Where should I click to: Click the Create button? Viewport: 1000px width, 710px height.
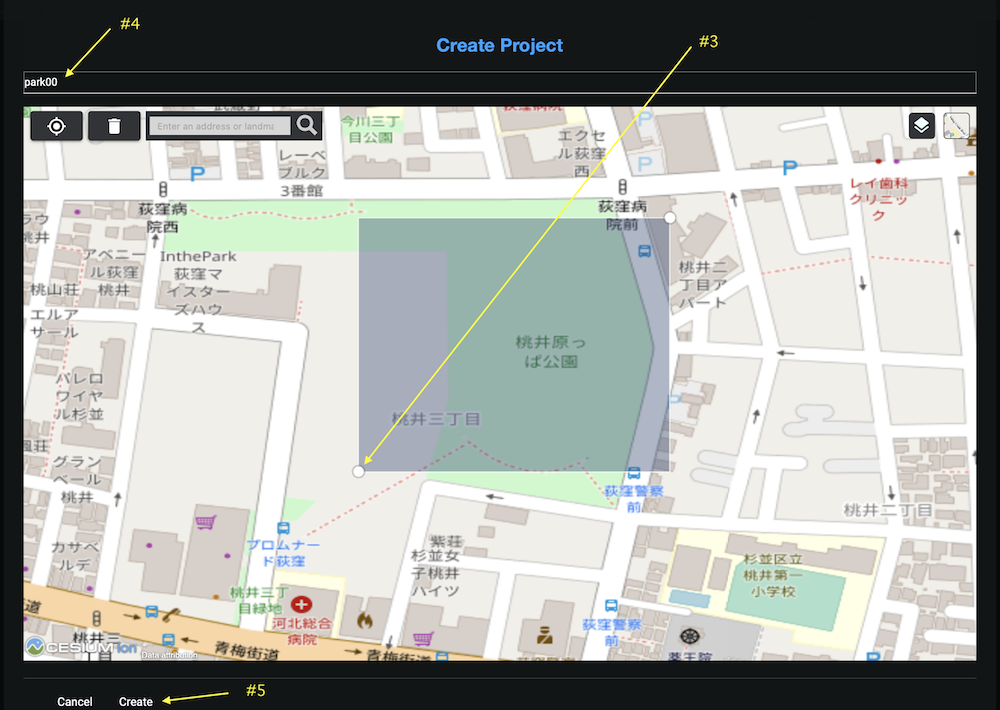click(136, 701)
